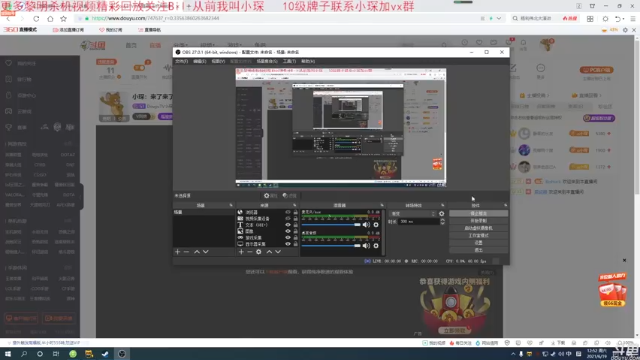Lock the Browser source
640x360 pixels.
tap(296, 212)
